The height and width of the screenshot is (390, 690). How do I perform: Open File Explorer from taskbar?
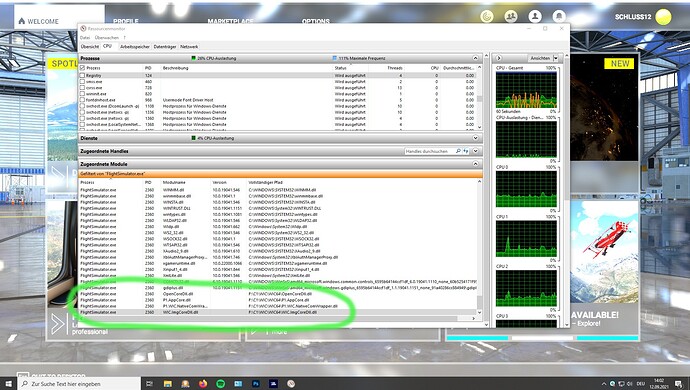point(168,384)
